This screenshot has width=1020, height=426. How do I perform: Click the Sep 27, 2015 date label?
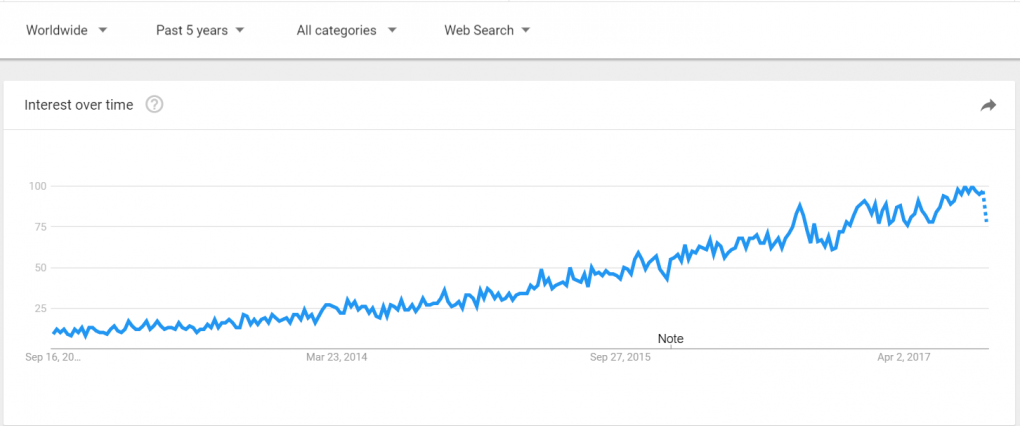point(620,356)
